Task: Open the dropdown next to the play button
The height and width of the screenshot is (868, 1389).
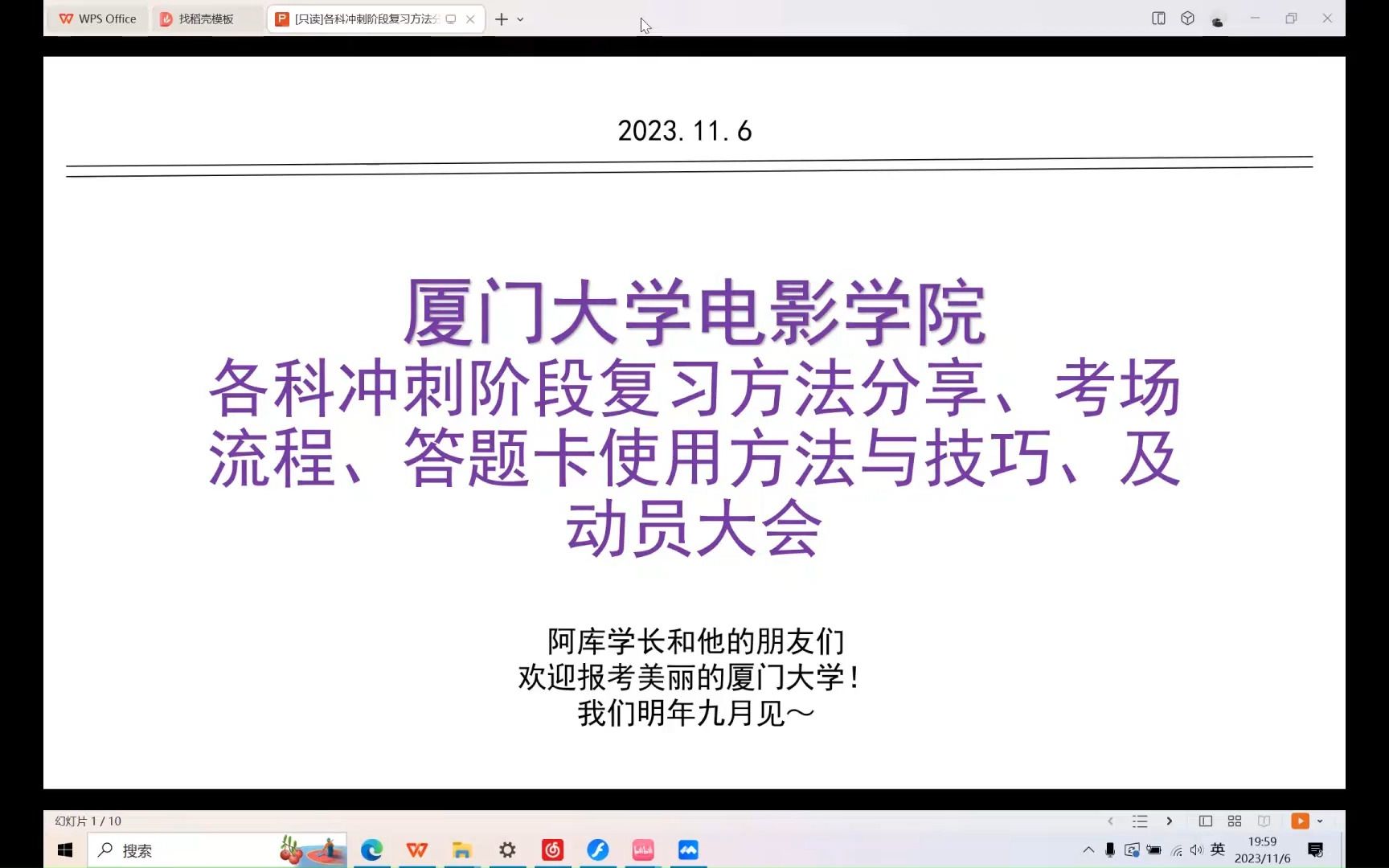Action: (1319, 821)
